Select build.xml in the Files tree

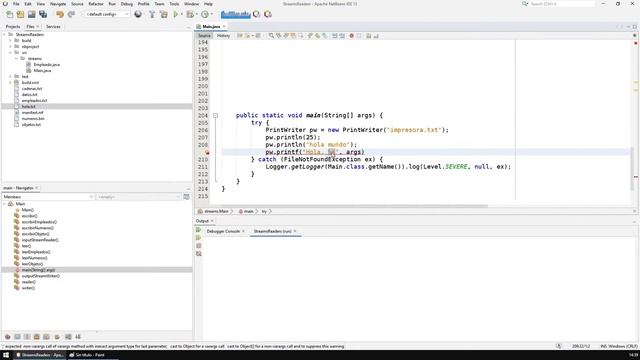pyautogui.click(x=30, y=82)
